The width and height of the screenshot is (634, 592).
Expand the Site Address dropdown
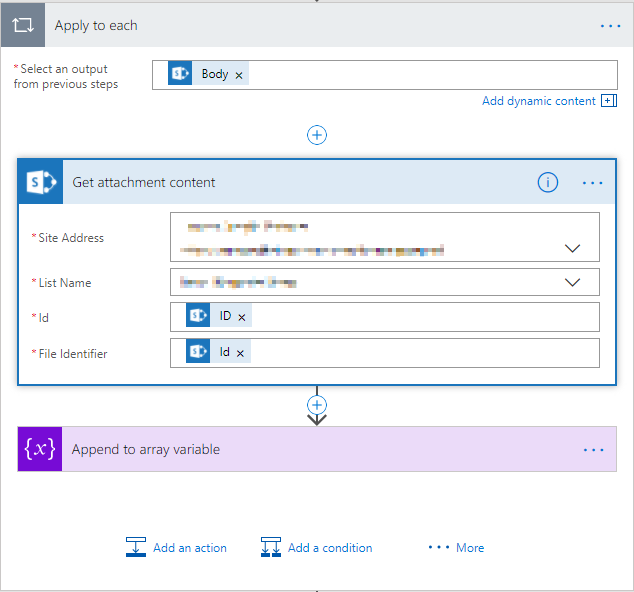click(573, 248)
